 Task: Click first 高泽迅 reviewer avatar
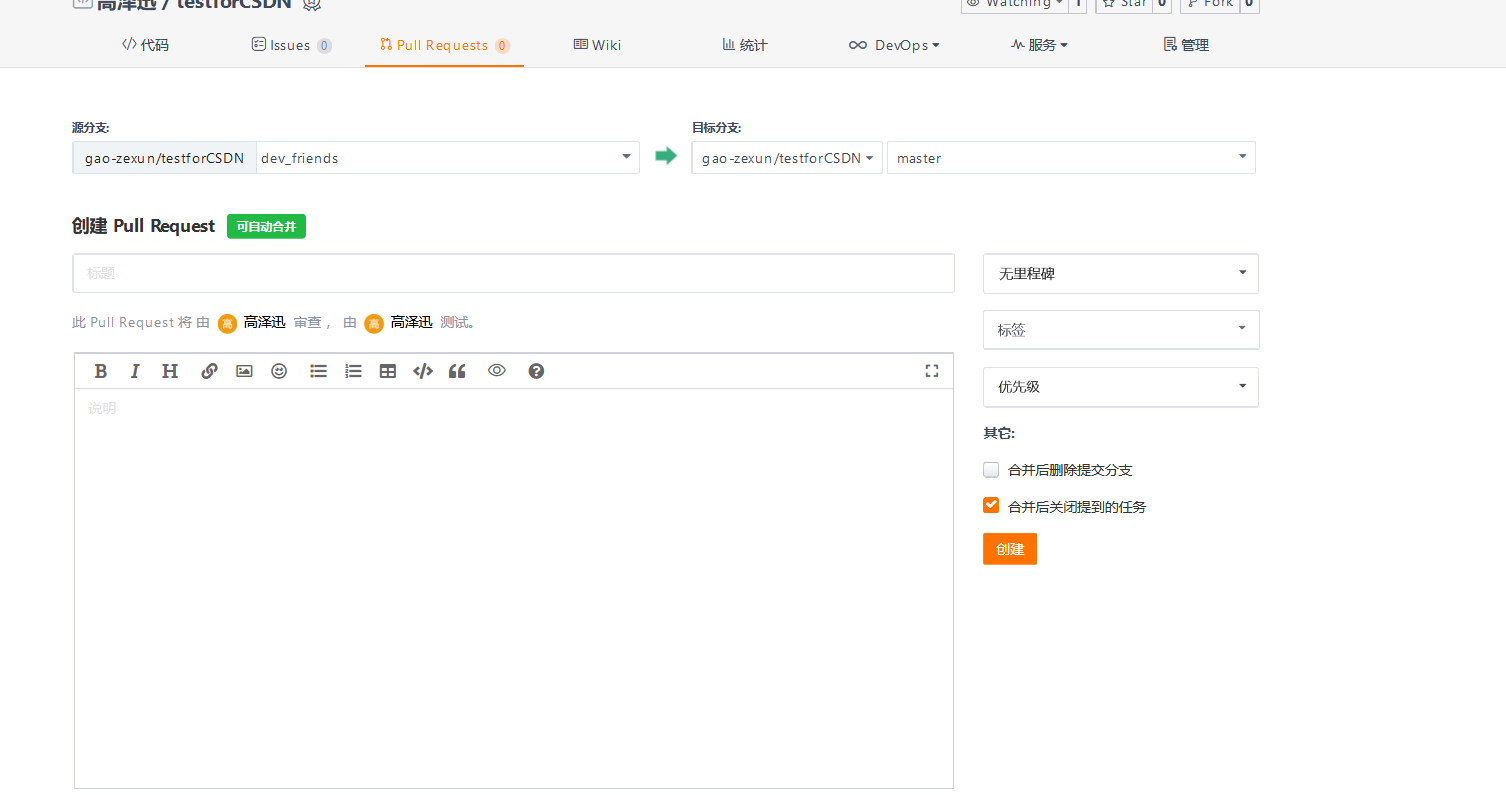pos(228,323)
